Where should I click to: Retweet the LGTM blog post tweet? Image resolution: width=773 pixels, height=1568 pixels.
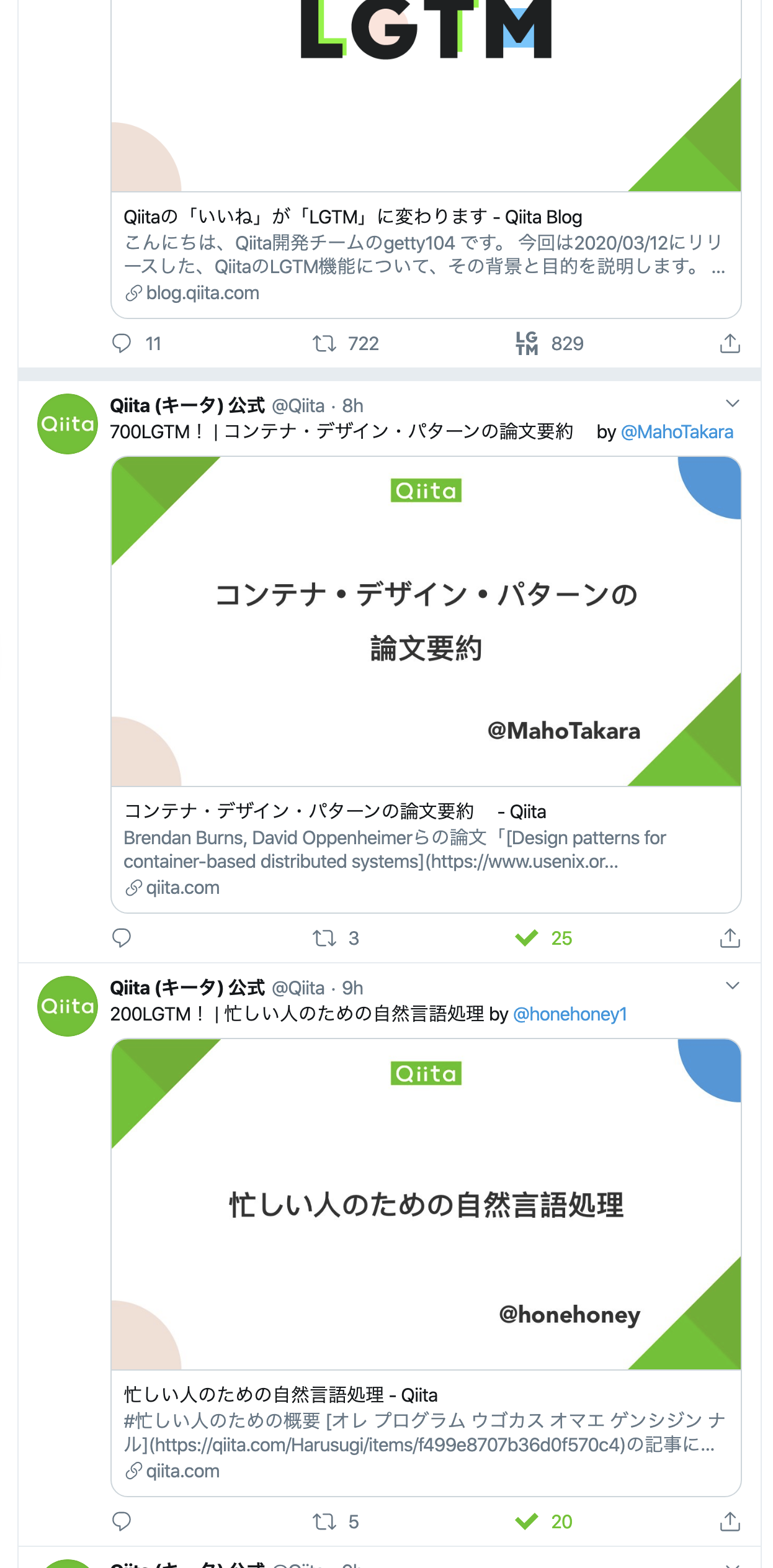click(324, 343)
